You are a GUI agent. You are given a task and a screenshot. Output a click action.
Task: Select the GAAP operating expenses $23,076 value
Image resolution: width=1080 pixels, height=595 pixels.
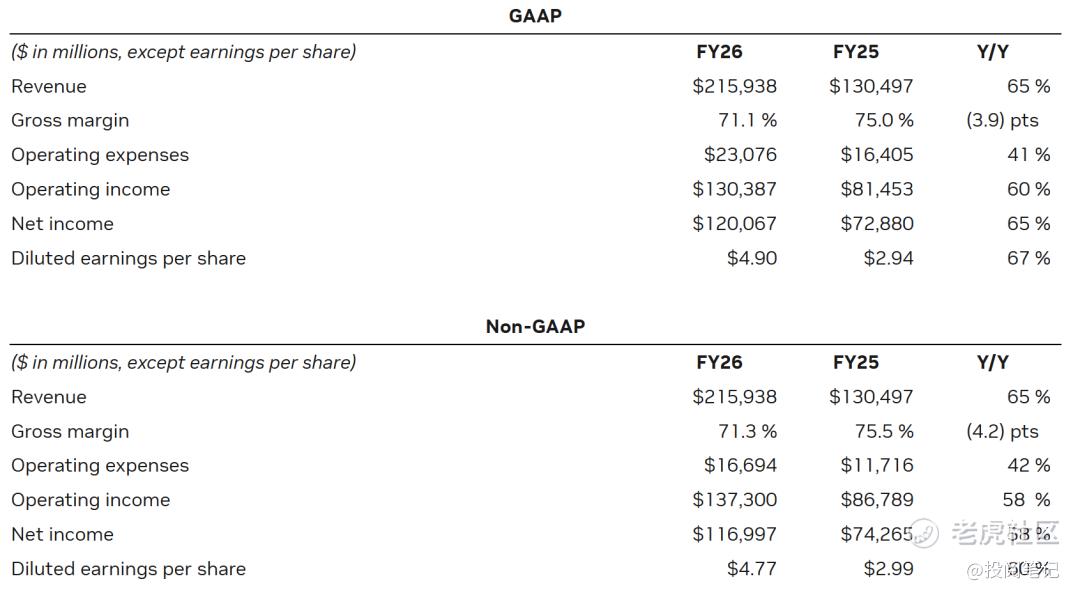(740, 155)
